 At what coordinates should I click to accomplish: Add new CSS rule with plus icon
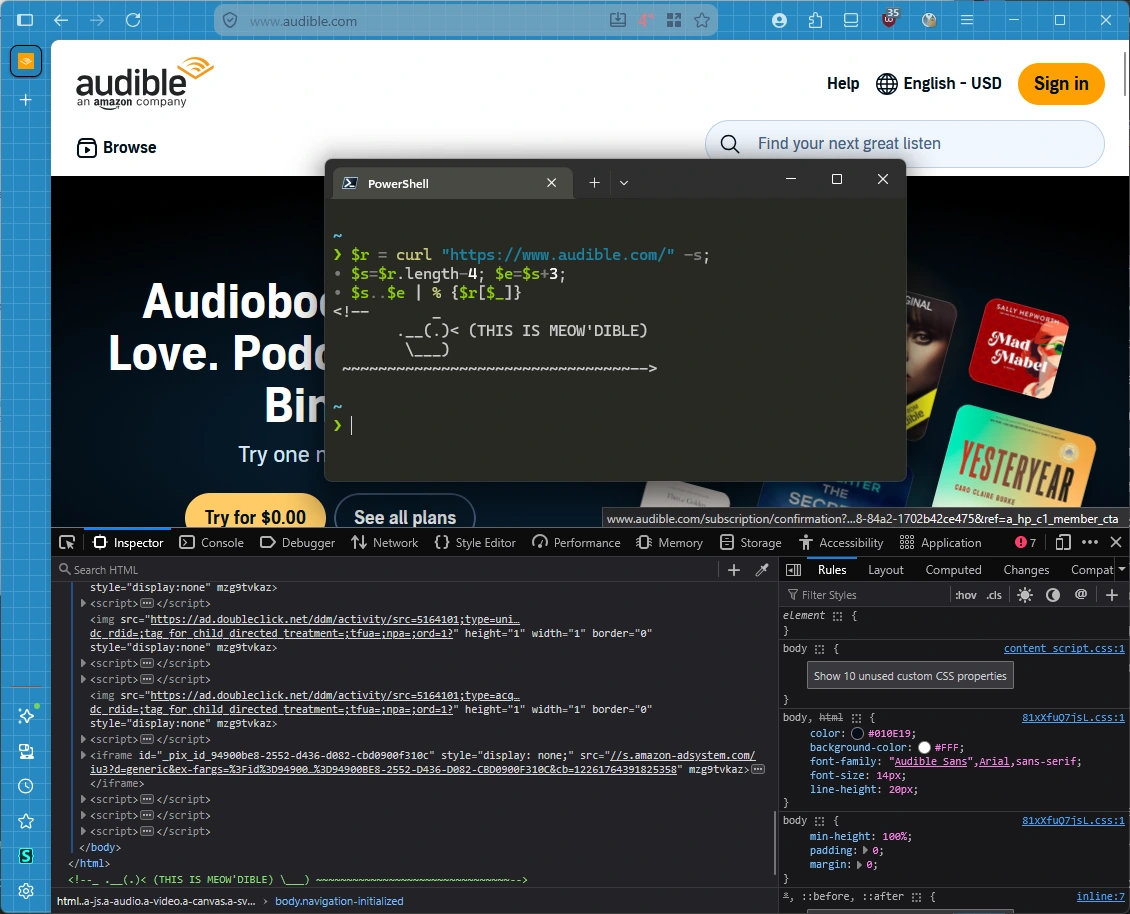point(1111,595)
